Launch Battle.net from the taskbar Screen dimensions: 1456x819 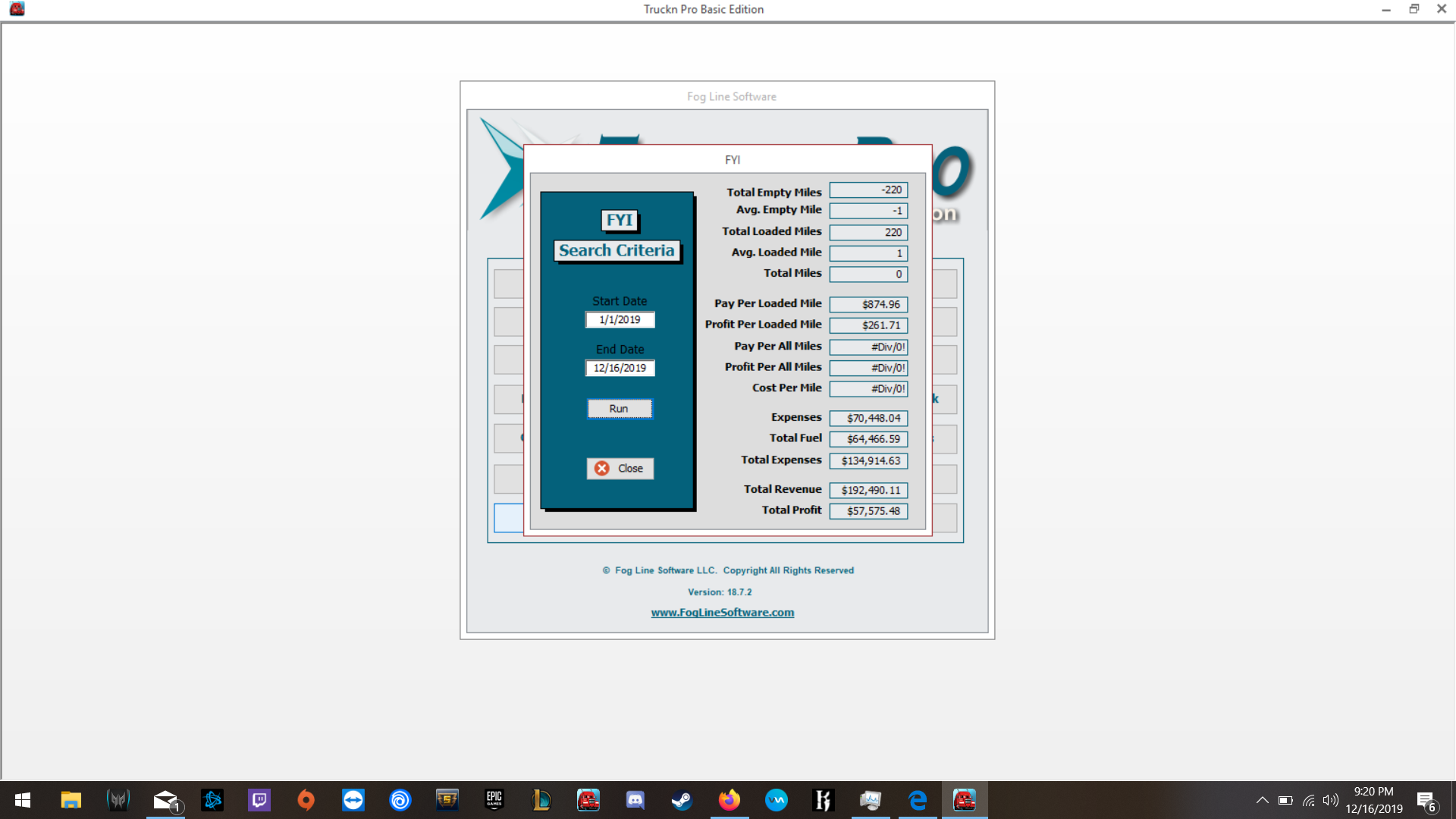212,800
